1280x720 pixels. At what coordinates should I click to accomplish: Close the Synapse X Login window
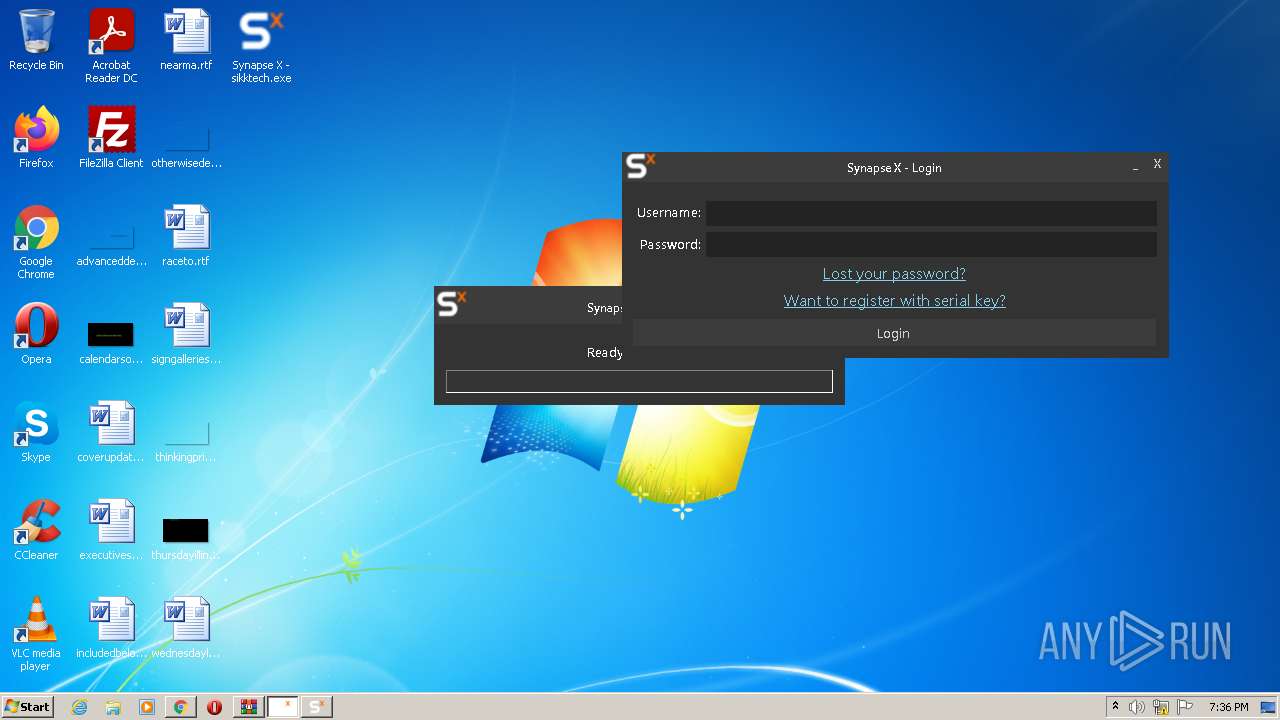coord(1157,164)
